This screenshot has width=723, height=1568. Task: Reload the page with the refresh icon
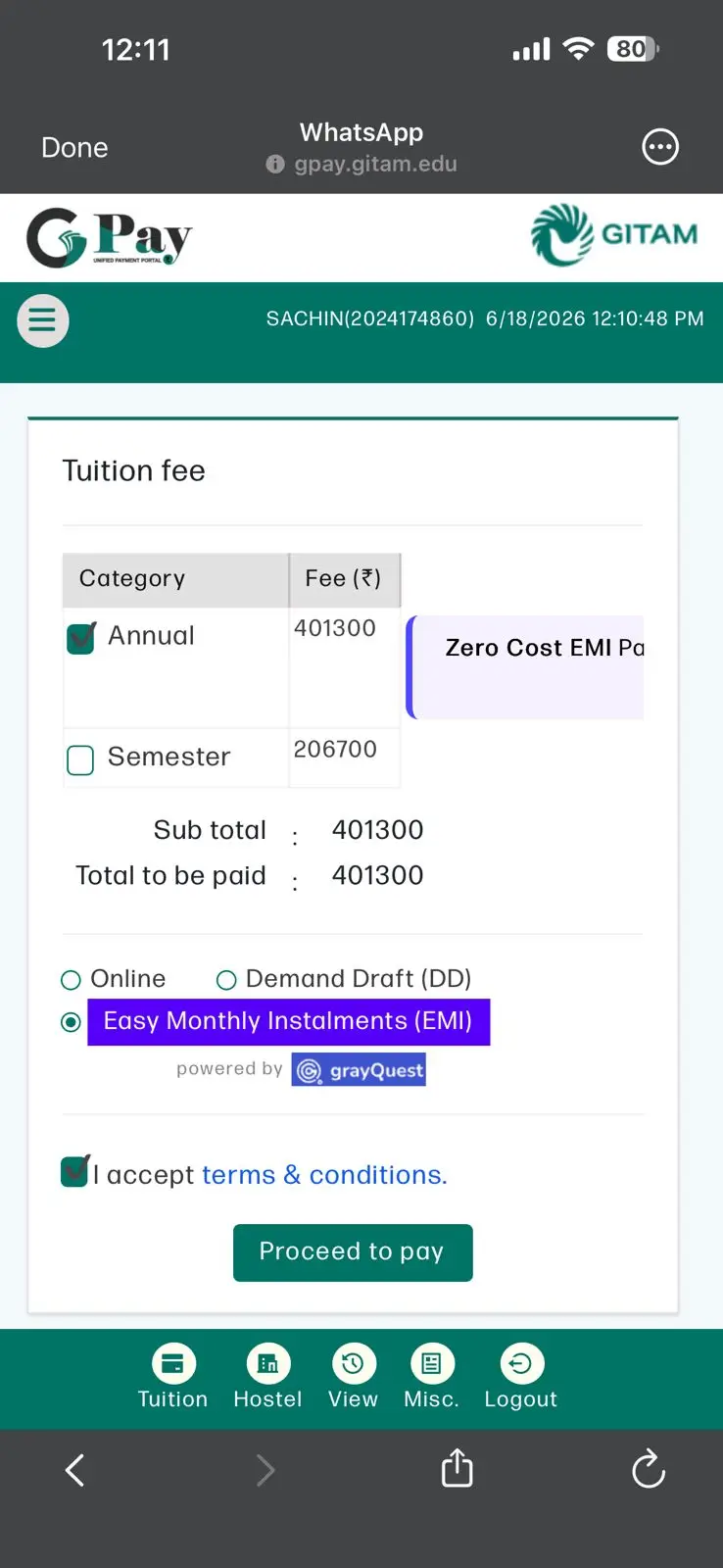click(648, 1469)
